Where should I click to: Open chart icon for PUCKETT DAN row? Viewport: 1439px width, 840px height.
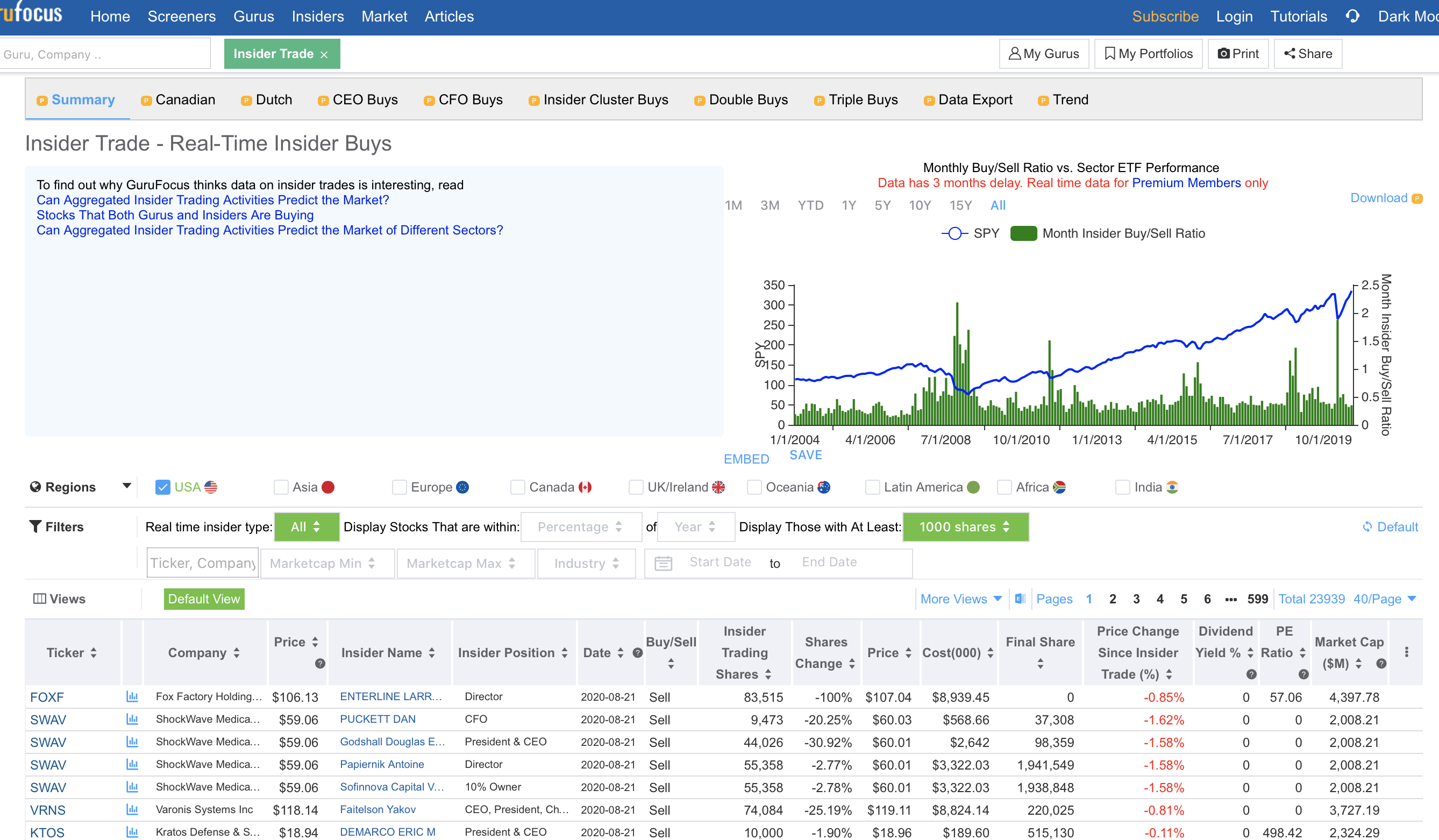(x=132, y=720)
